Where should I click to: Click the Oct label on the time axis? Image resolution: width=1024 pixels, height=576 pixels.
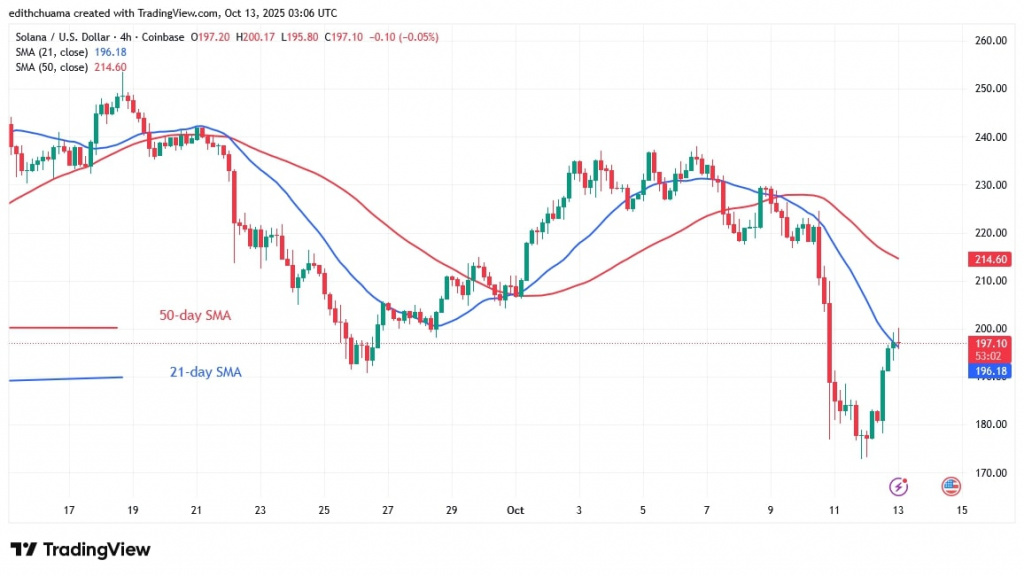(515, 510)
